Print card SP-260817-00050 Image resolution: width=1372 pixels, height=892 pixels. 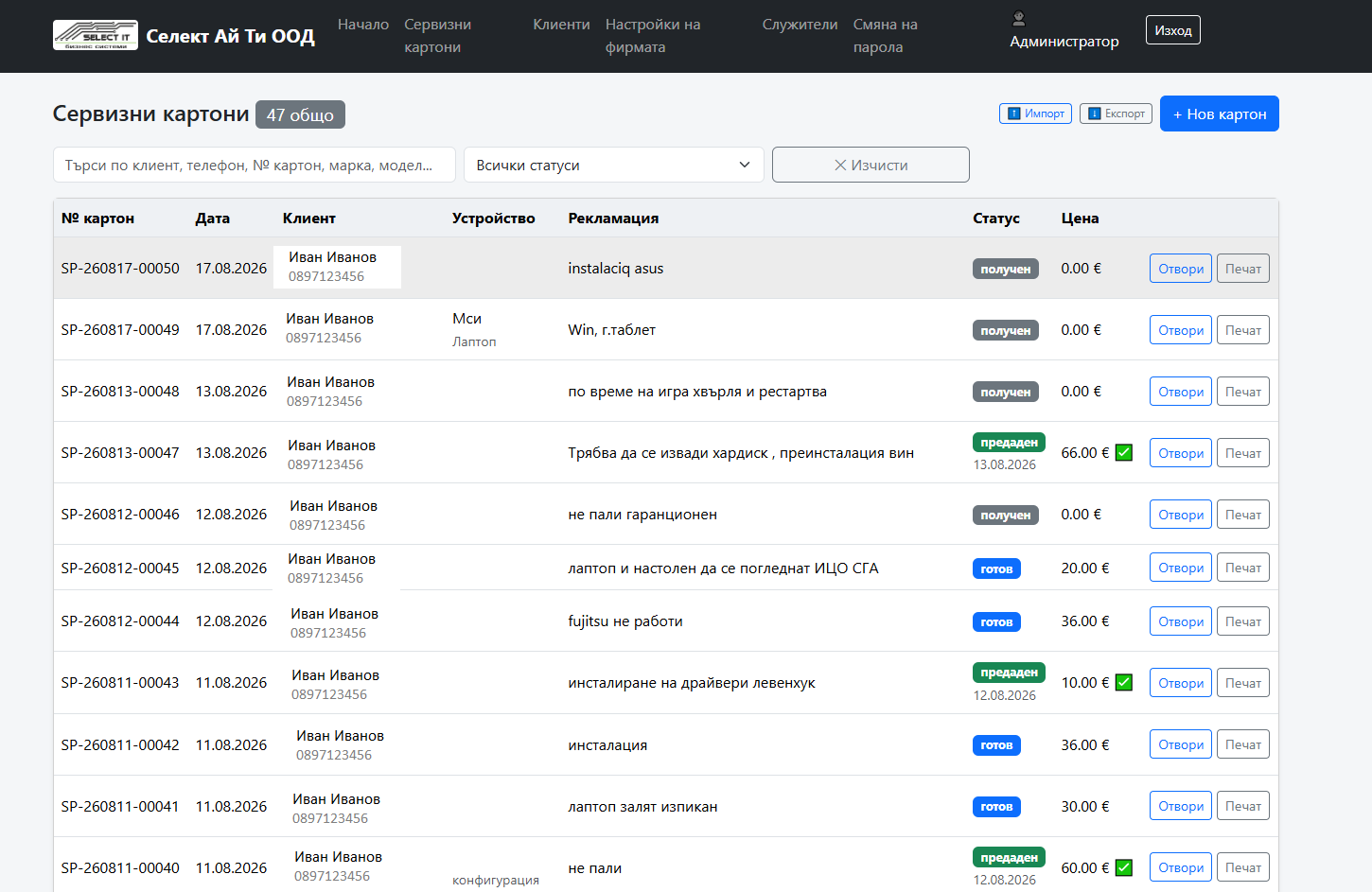tap(1243, 269)
